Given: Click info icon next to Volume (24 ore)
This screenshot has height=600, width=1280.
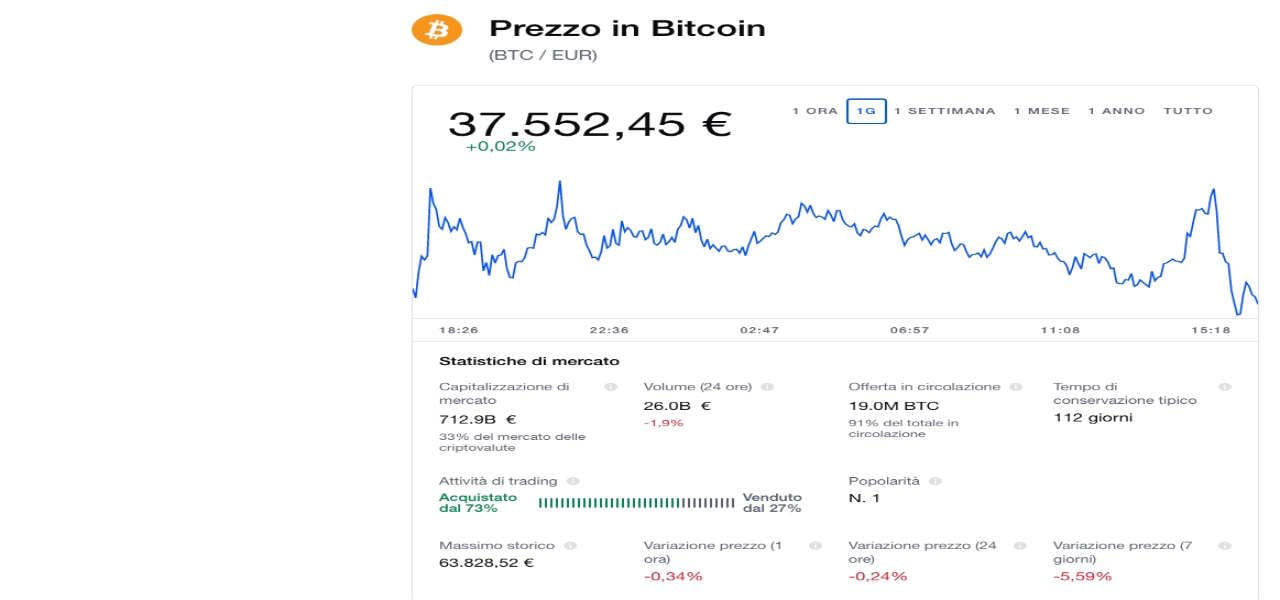Looking at the screenshot, I should 767,387.
